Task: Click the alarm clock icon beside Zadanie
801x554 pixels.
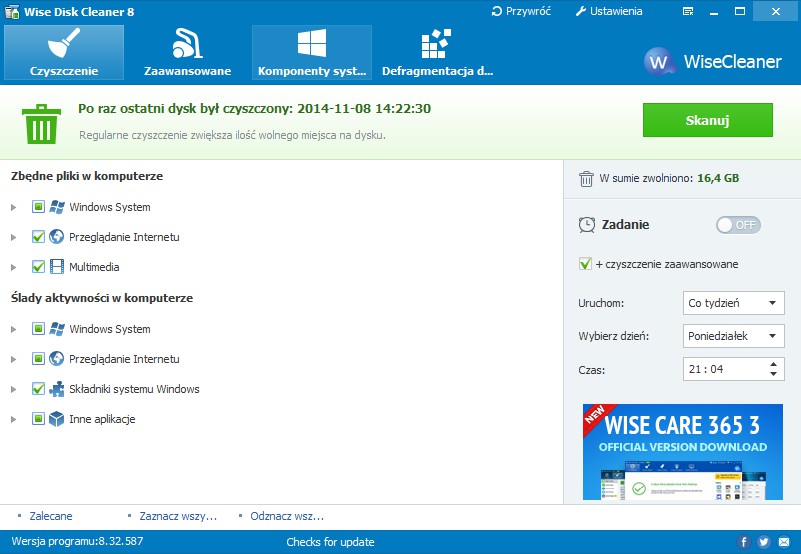Action: tap(586, 225)
